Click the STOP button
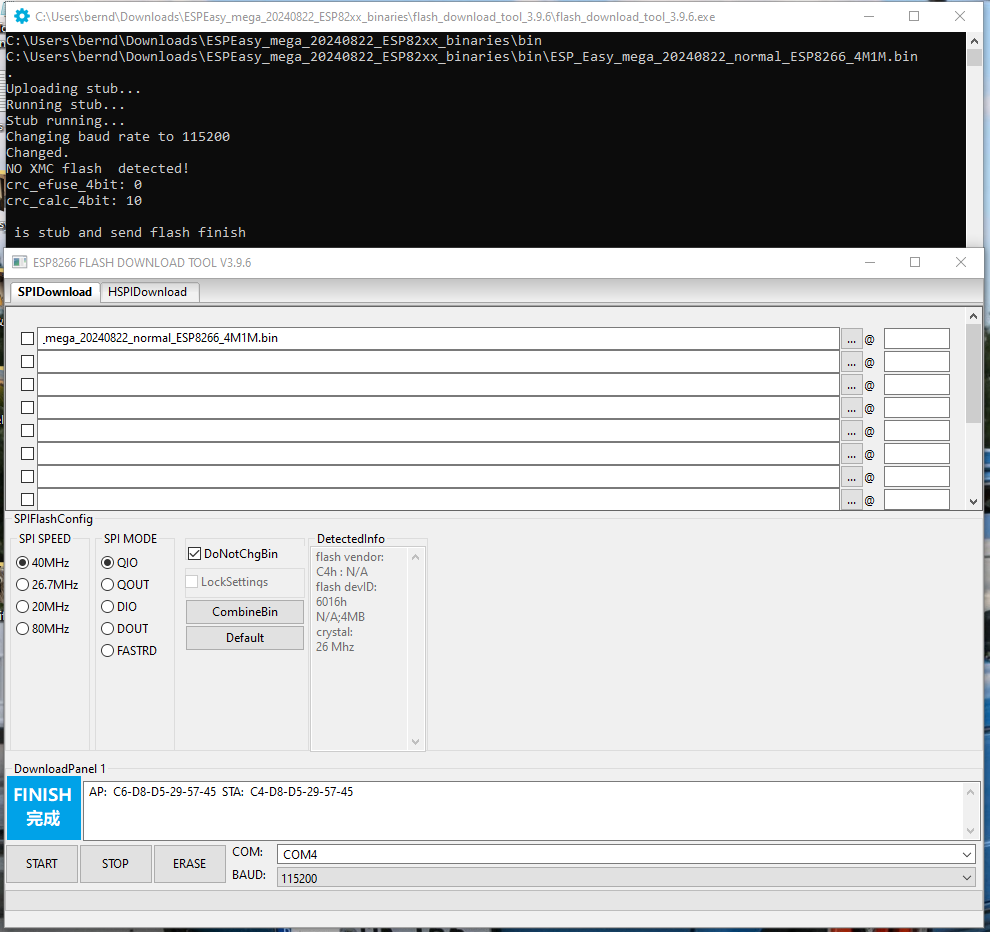The height and width of the screenshot is (932, 990). click(x=115, y=863)
